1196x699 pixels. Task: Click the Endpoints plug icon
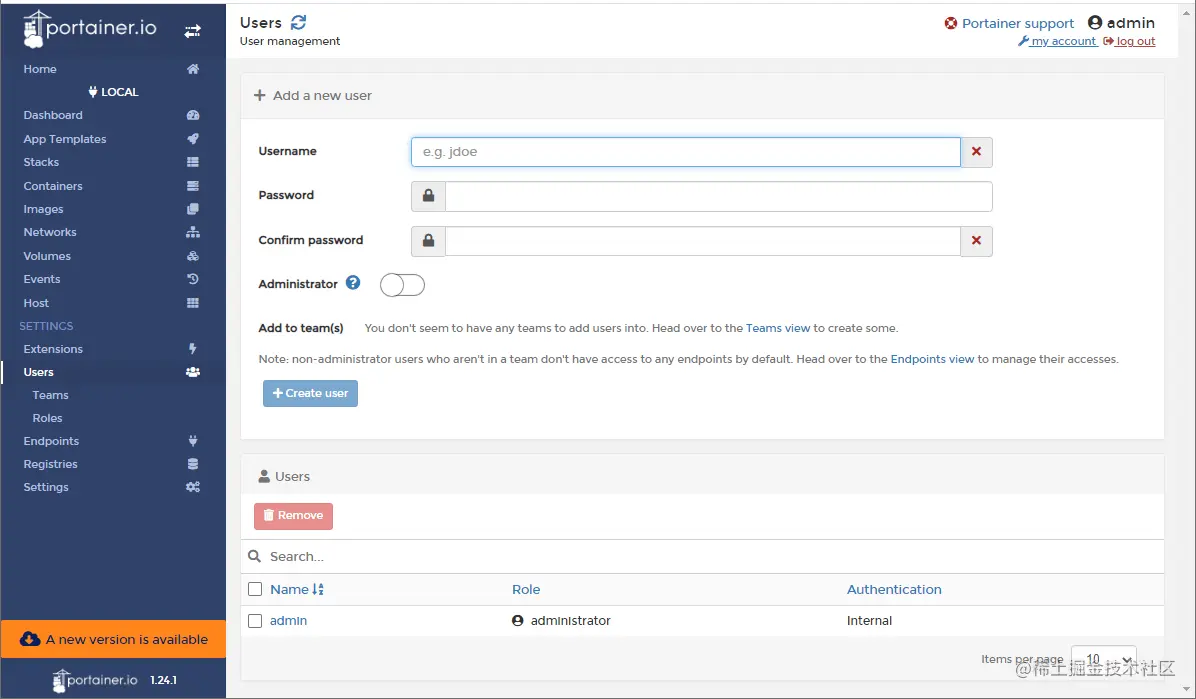point(193,441)
